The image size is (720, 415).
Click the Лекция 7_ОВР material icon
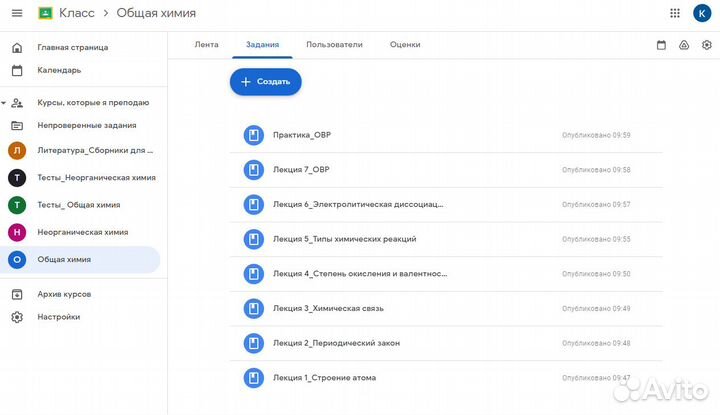(x=253, y=170)
